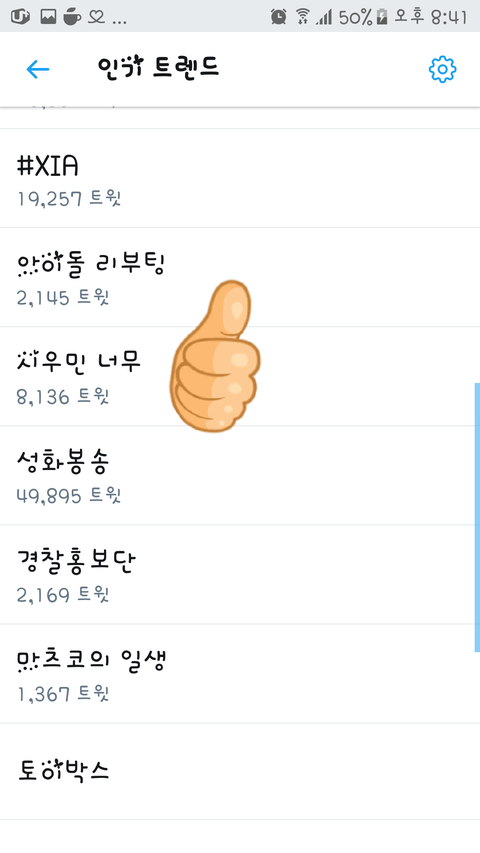Tap the blue back arrow
480x853 pixels.
(38, 69)
